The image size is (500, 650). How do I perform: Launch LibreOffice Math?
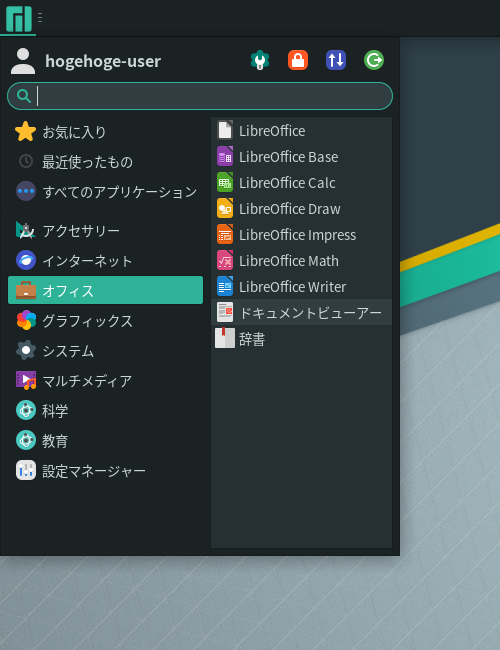[301, 261]
